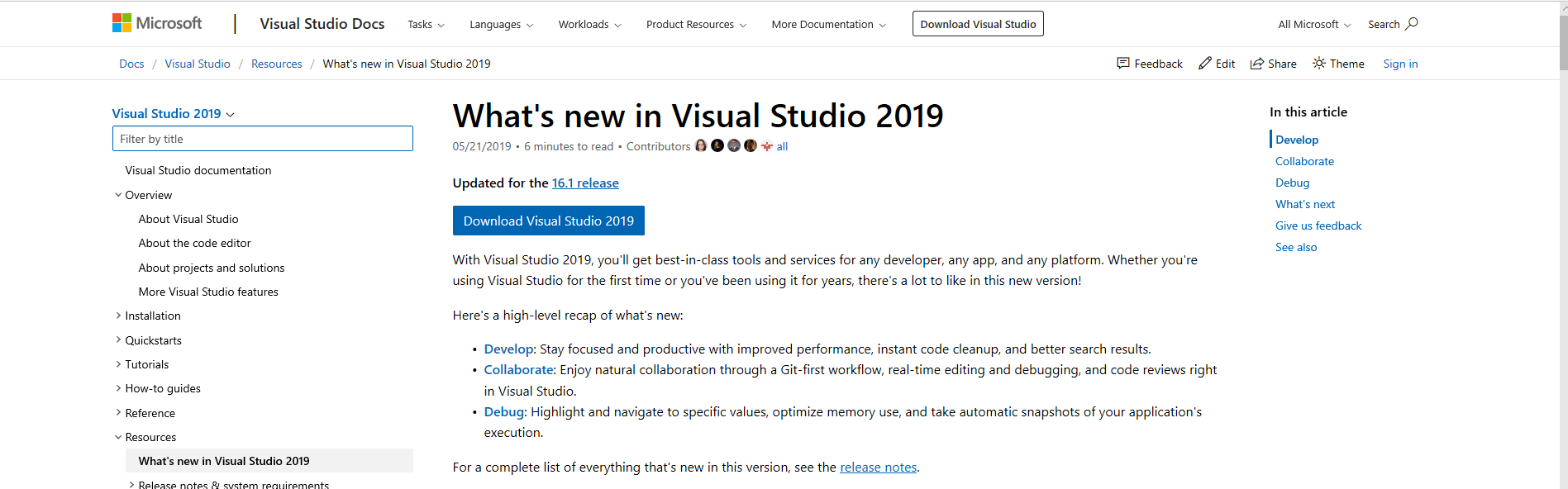The height and width of the screenshot is (489, 1568).
Task: Open the Workloads dropdown menu
Action: [589, 24]
